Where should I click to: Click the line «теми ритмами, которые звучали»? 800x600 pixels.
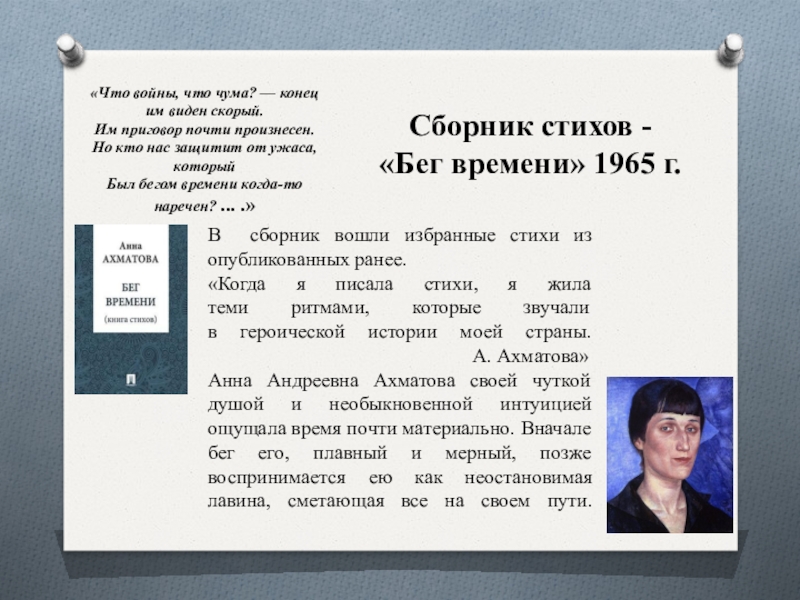click(x=399, y=308)
